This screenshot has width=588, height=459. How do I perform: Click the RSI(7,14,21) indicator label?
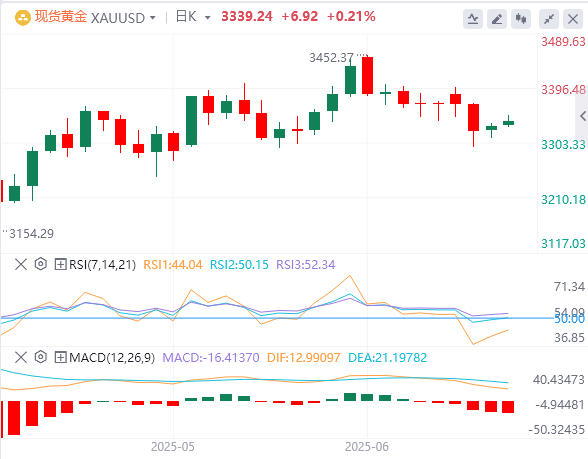(102, 265)
